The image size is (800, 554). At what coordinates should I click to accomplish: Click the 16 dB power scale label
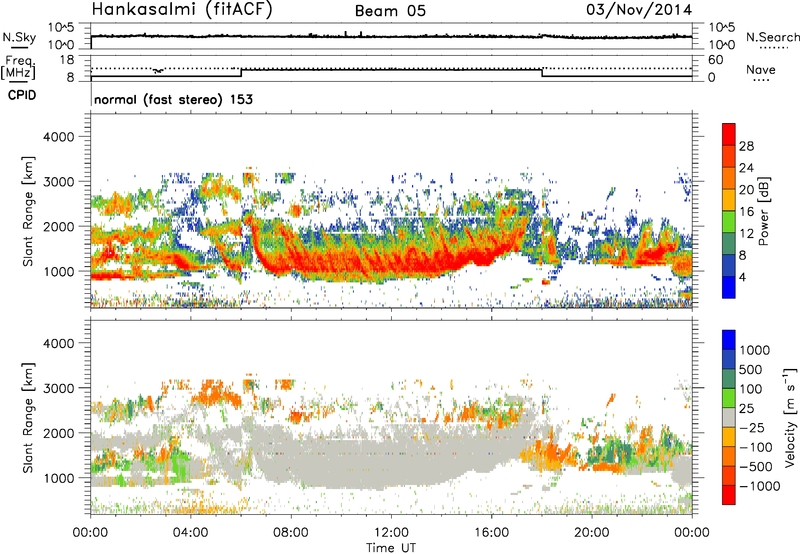coord(746,212)
